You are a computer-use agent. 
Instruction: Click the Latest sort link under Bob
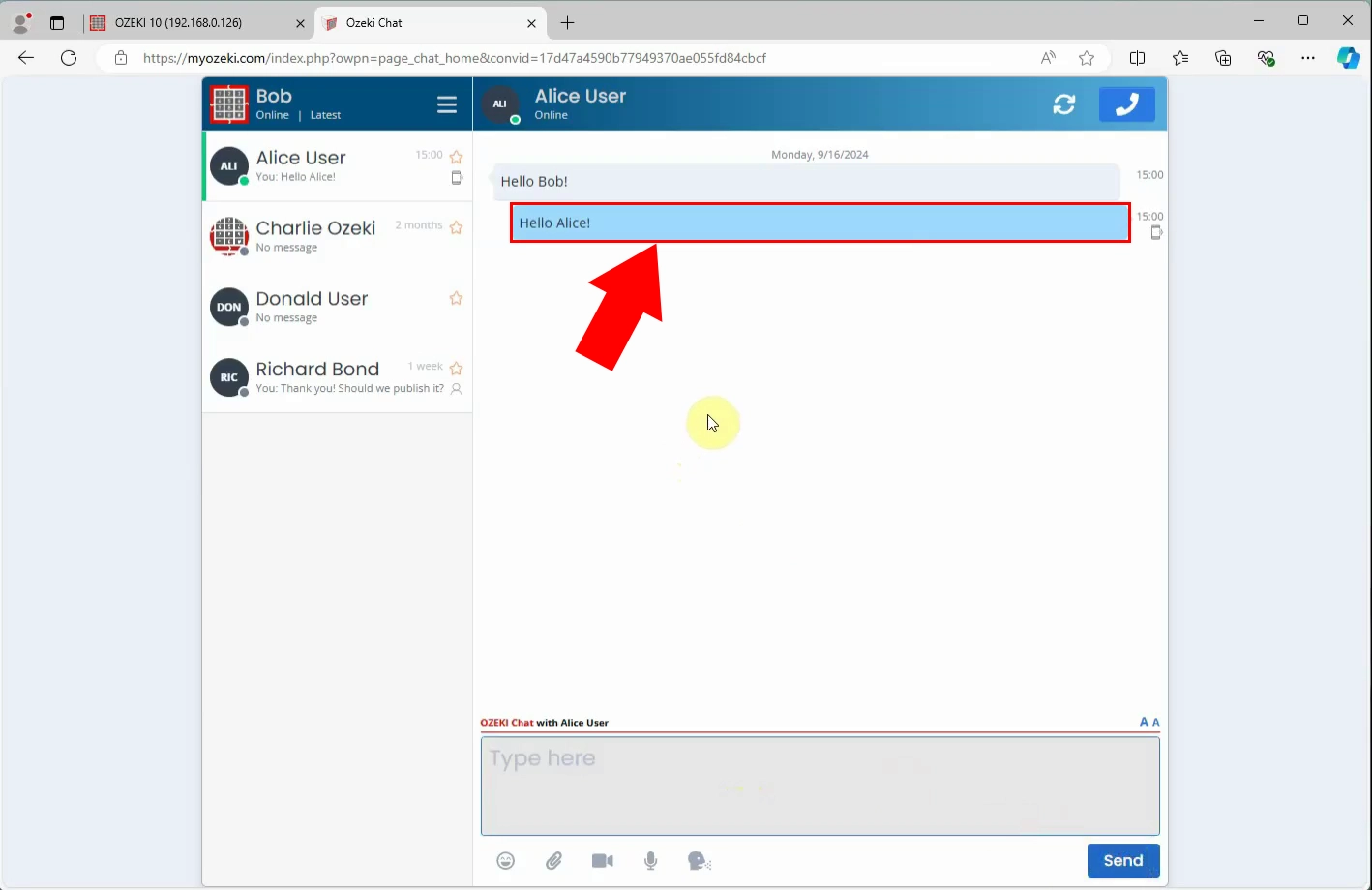click(x=325, y=115)
